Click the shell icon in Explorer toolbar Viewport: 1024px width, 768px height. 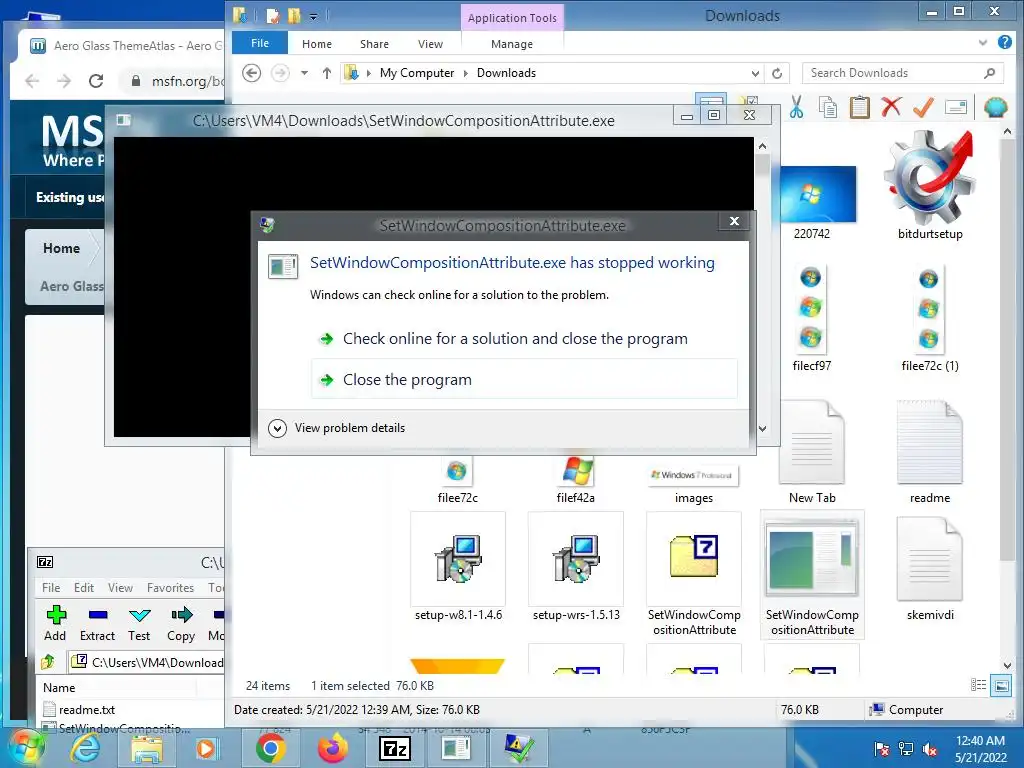(996, 107)
